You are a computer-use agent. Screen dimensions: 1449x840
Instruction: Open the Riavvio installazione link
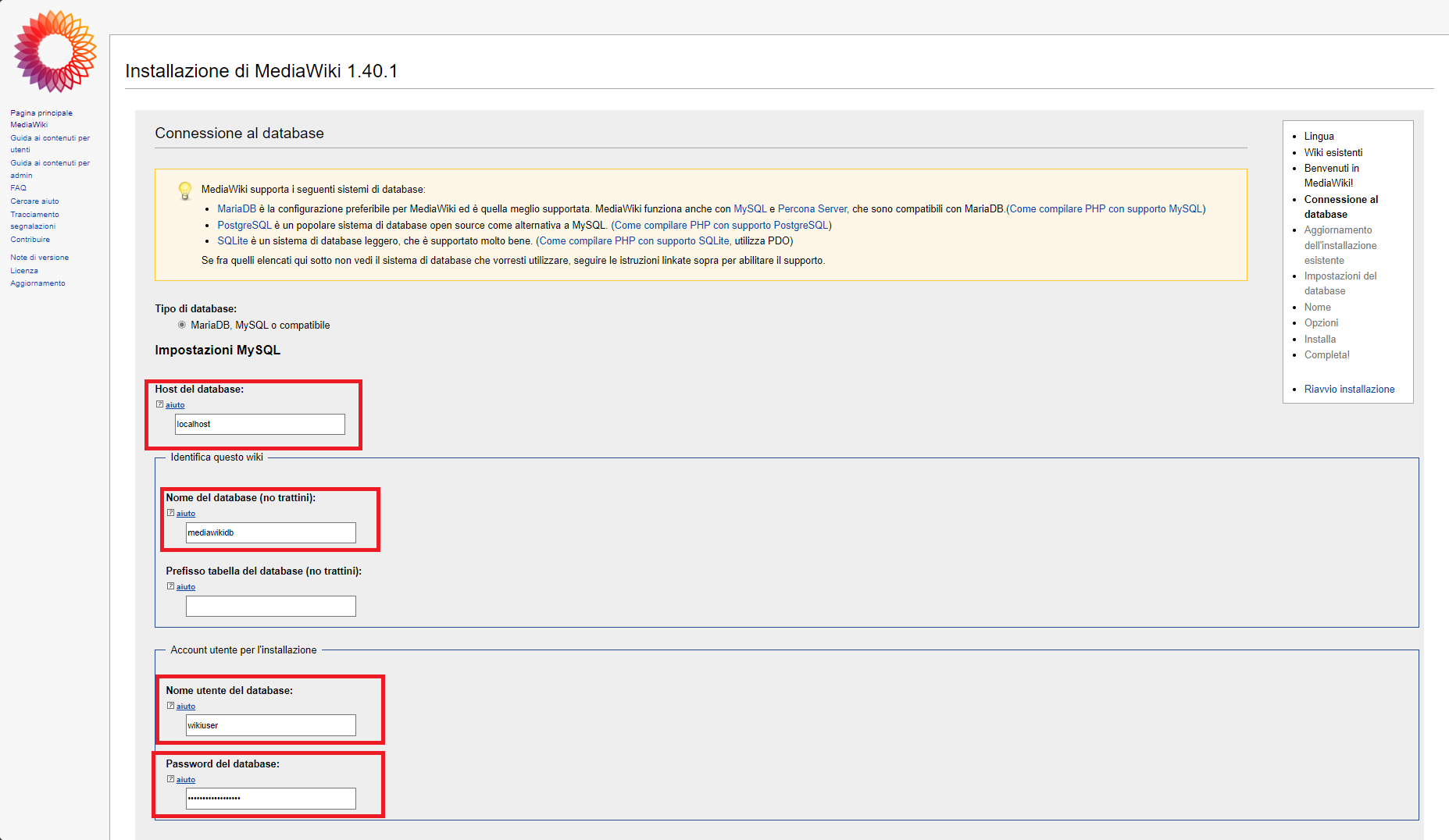pos(1349,389)
